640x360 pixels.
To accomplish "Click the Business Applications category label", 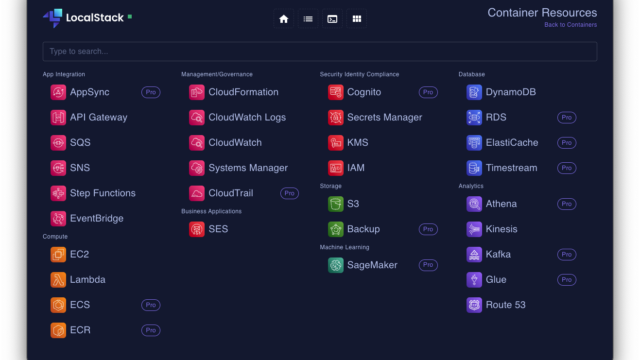I will pyautogui.click(x=211, y=211).
